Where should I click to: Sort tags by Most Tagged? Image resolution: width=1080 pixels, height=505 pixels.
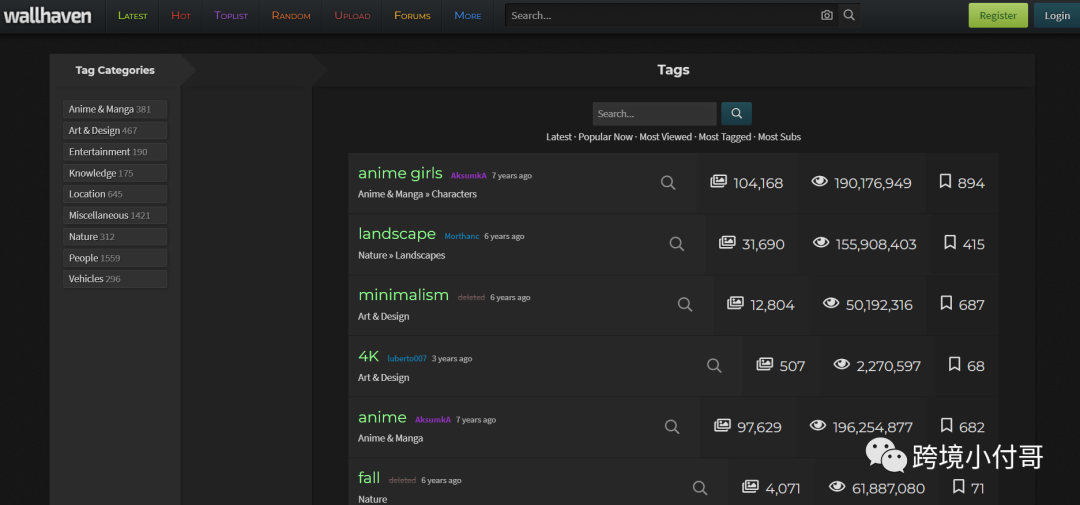tap(725, 137)
